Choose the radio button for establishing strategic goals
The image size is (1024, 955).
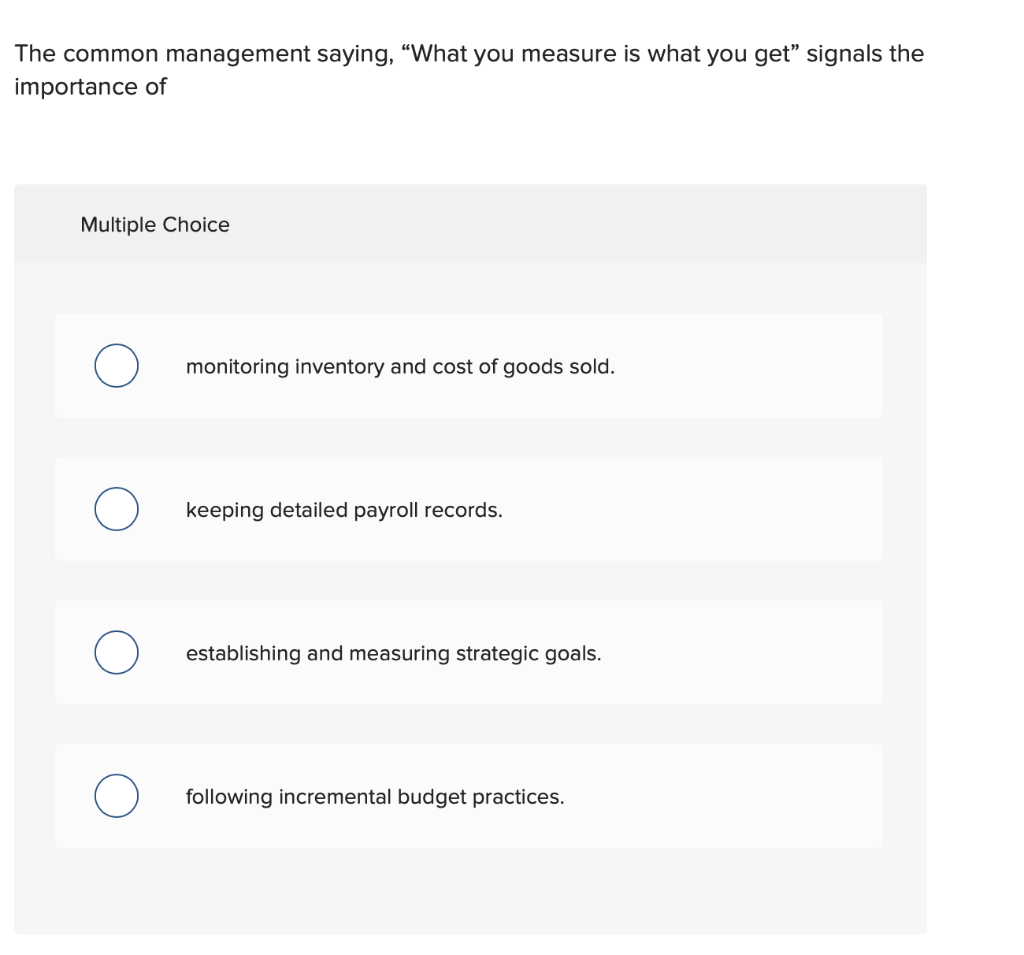pyautogui.click(x=116, y=652)
